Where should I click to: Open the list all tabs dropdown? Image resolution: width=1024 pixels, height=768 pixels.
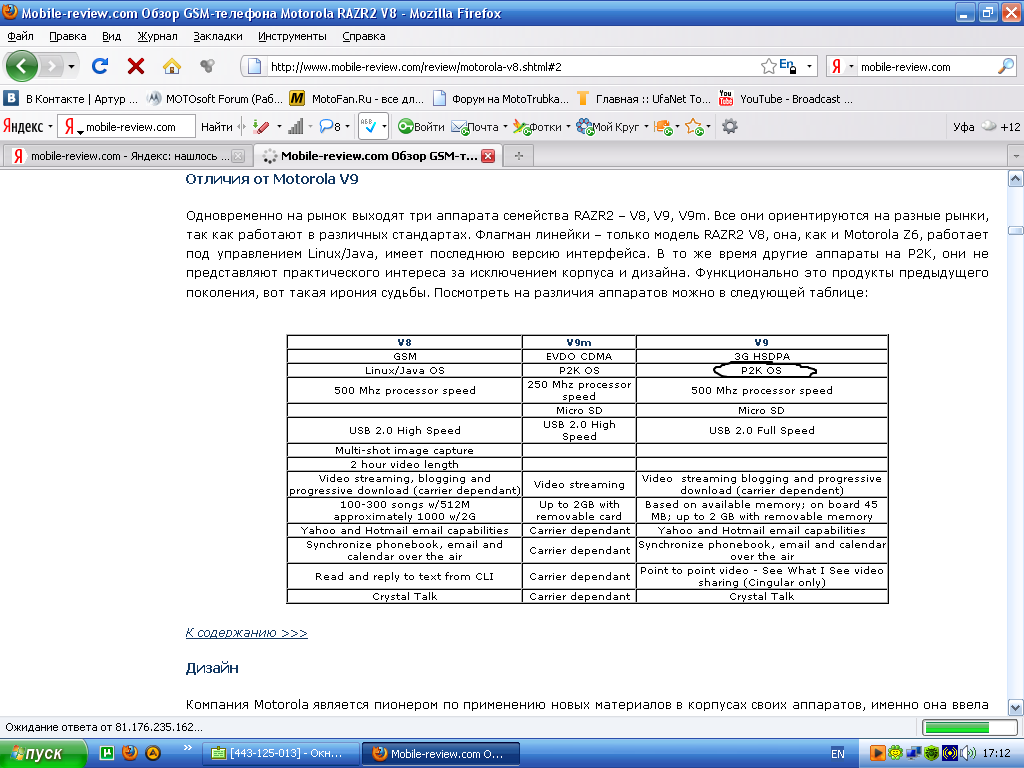point(1016,156)
